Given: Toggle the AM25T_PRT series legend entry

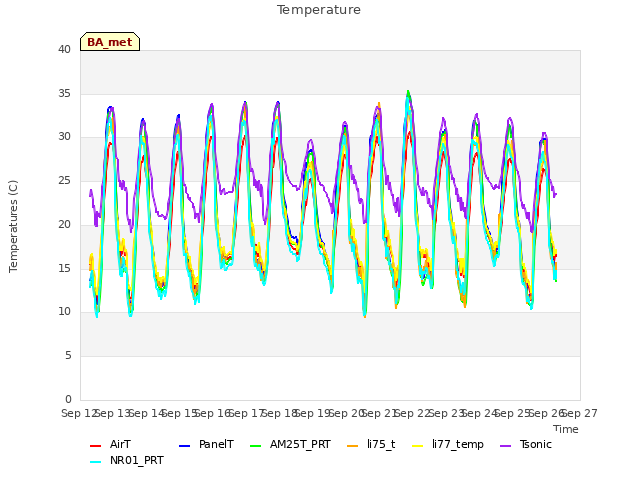Looking at the screenshot, I should [x=290, y=444].
